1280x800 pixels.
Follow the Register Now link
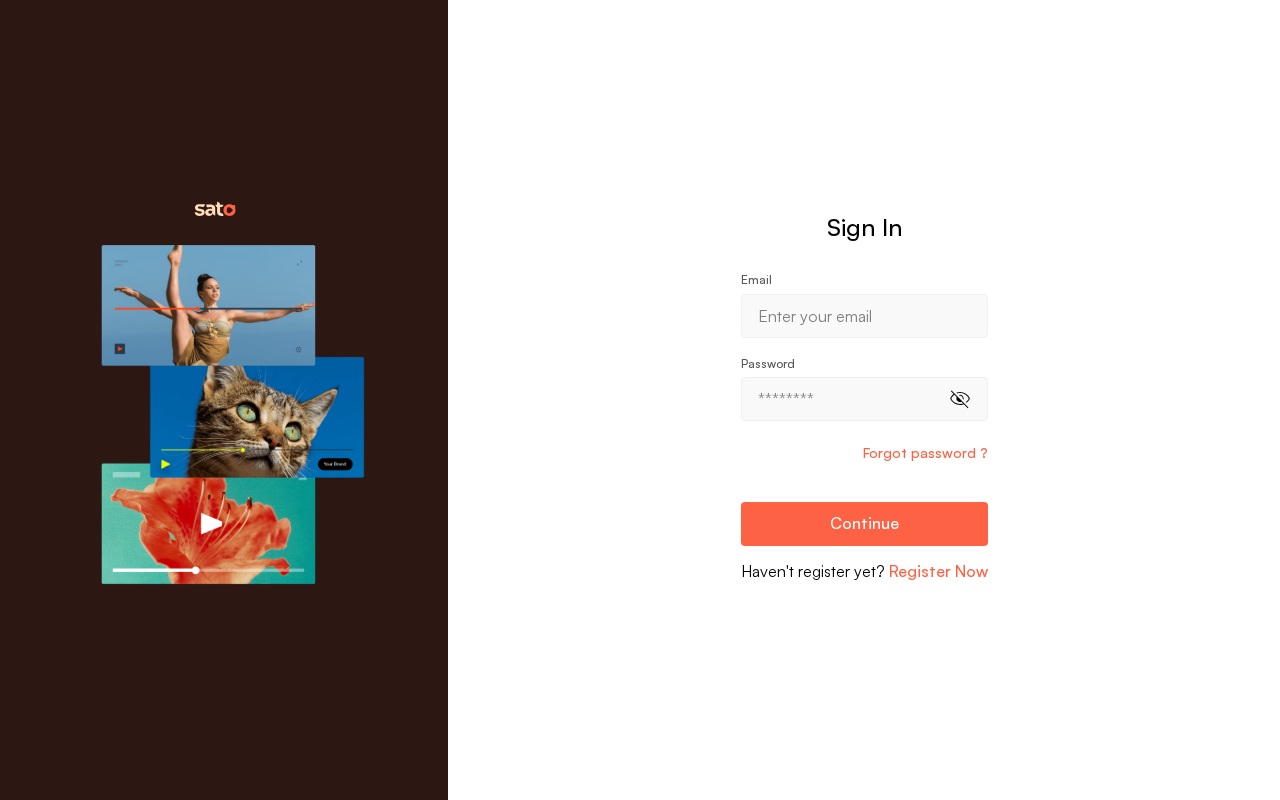coord(938,571)
